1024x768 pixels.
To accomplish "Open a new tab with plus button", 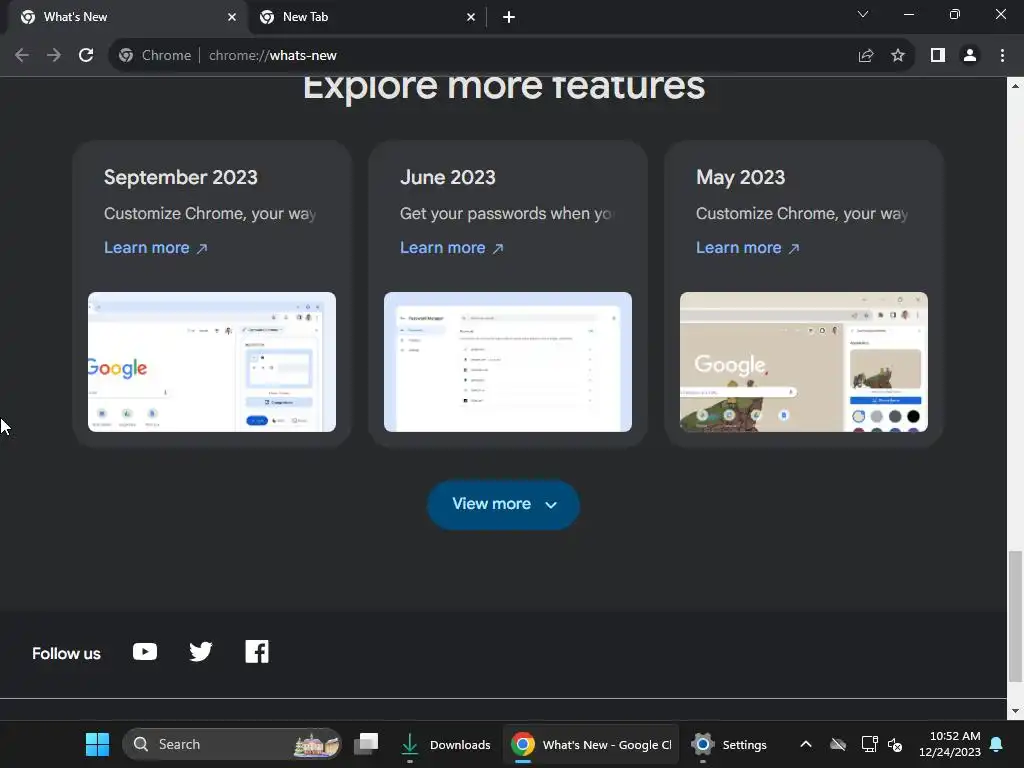I will [x=509, y=17].
